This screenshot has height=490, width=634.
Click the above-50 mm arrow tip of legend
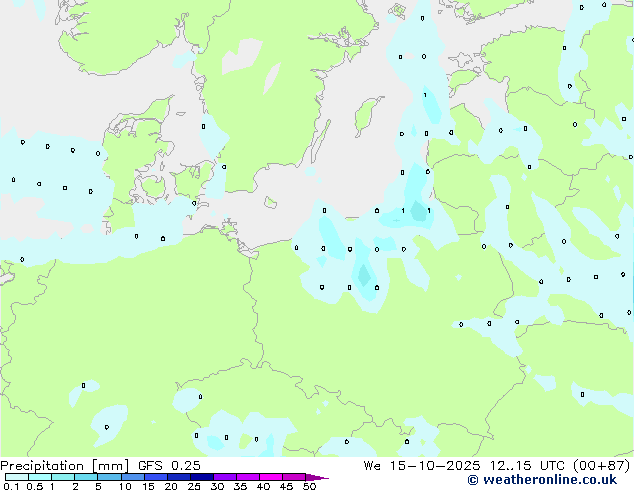point(317,478)
